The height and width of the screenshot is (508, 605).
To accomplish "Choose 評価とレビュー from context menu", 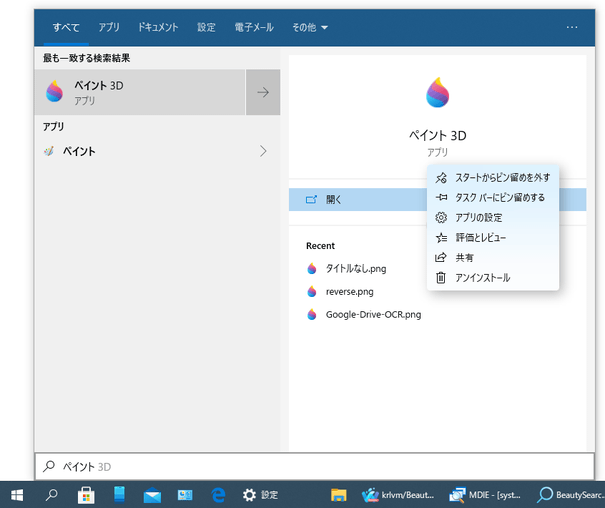I will tap(493, 238).
